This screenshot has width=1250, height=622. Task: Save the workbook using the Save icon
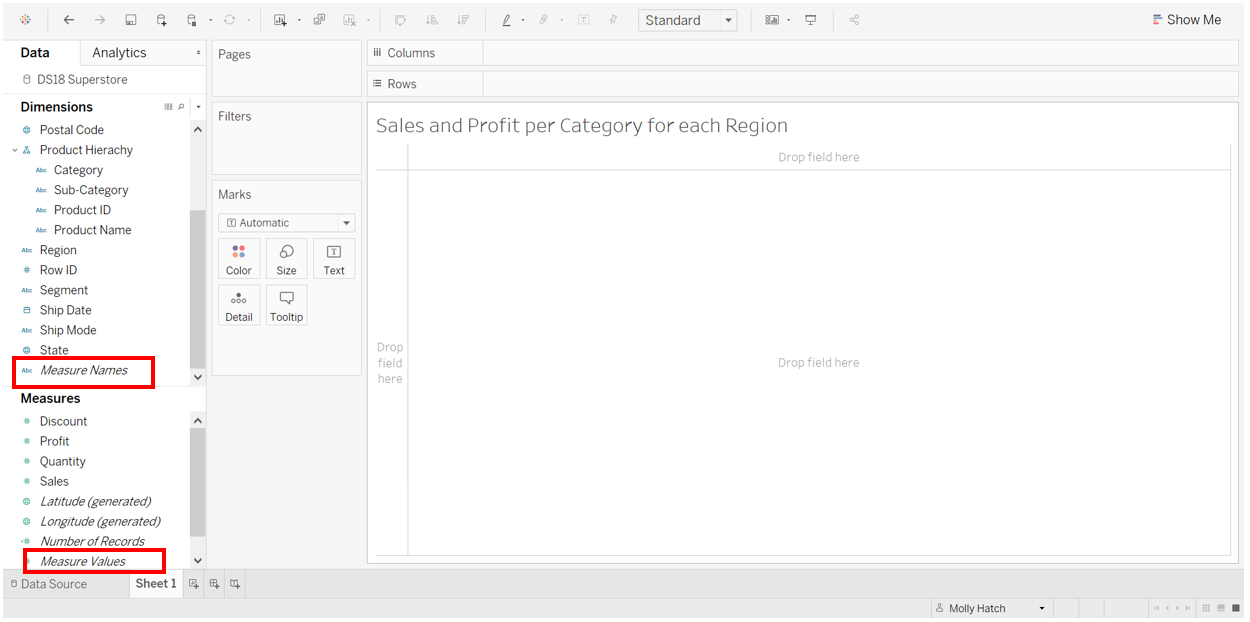click(130, 19)
